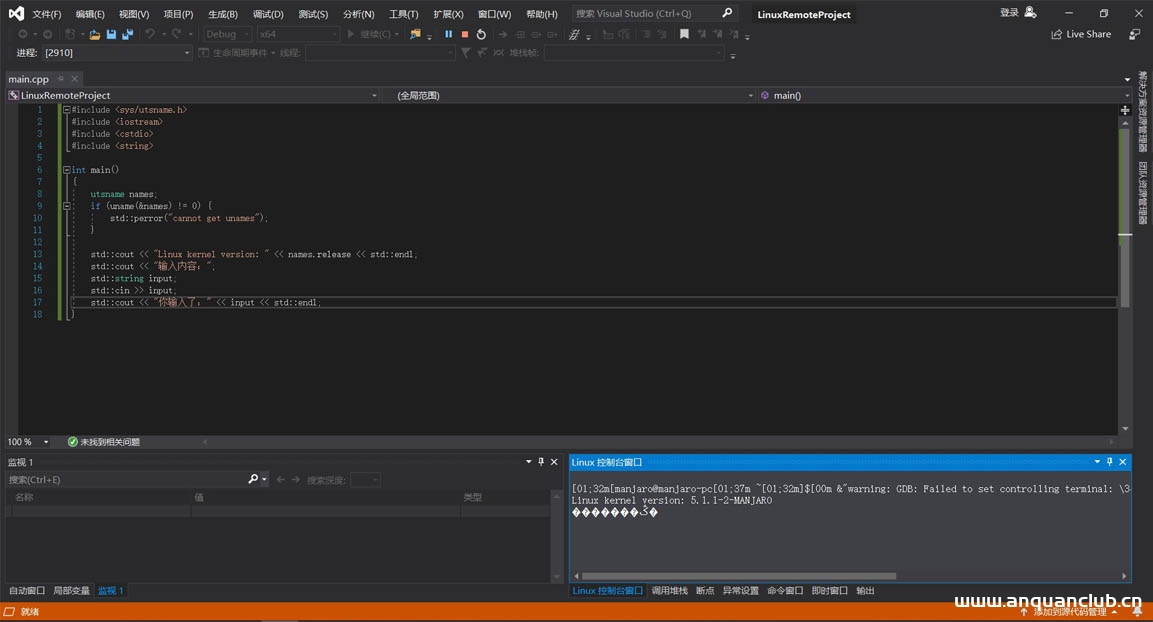Image resolution: width=1153 pixels, height=622 pixels.
Task: Toggle the pin on 监视 1 panel
Action: click(541, 461)
